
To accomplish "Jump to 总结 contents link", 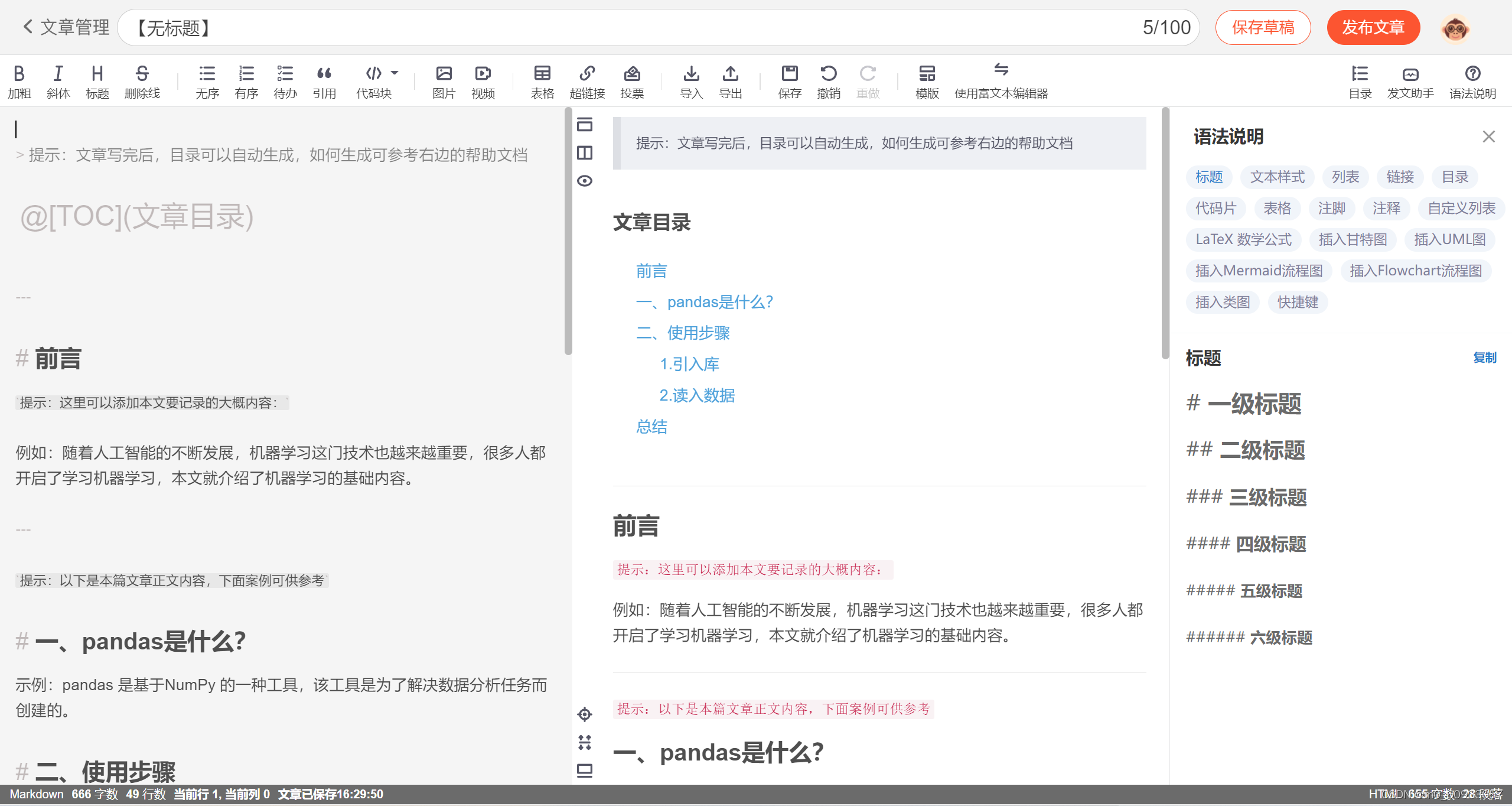I will point(651,427).
